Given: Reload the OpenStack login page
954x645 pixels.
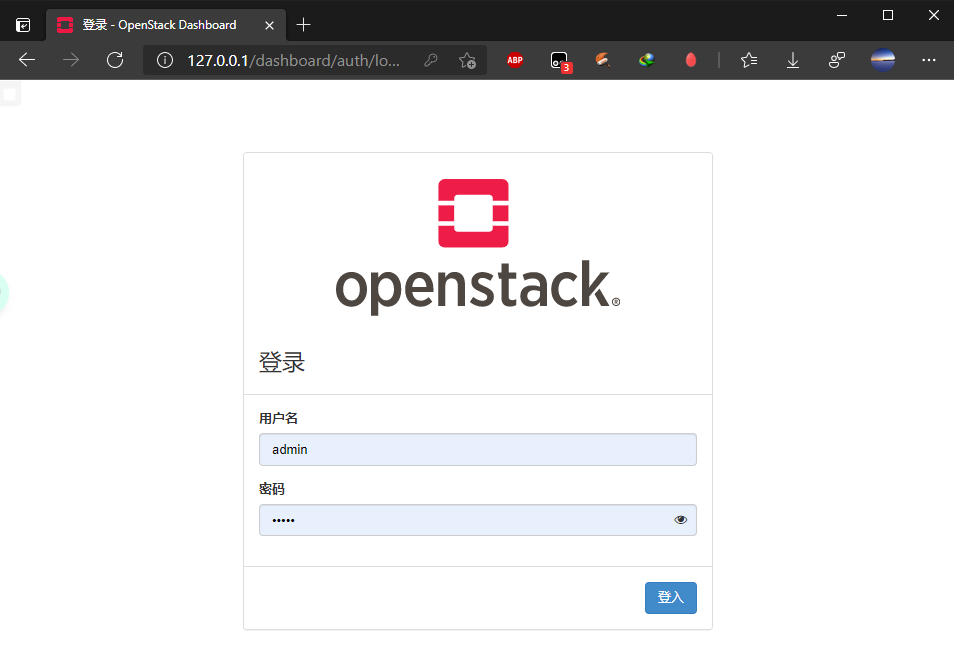Looking at the screenshot, I should [x=115, y=60].
